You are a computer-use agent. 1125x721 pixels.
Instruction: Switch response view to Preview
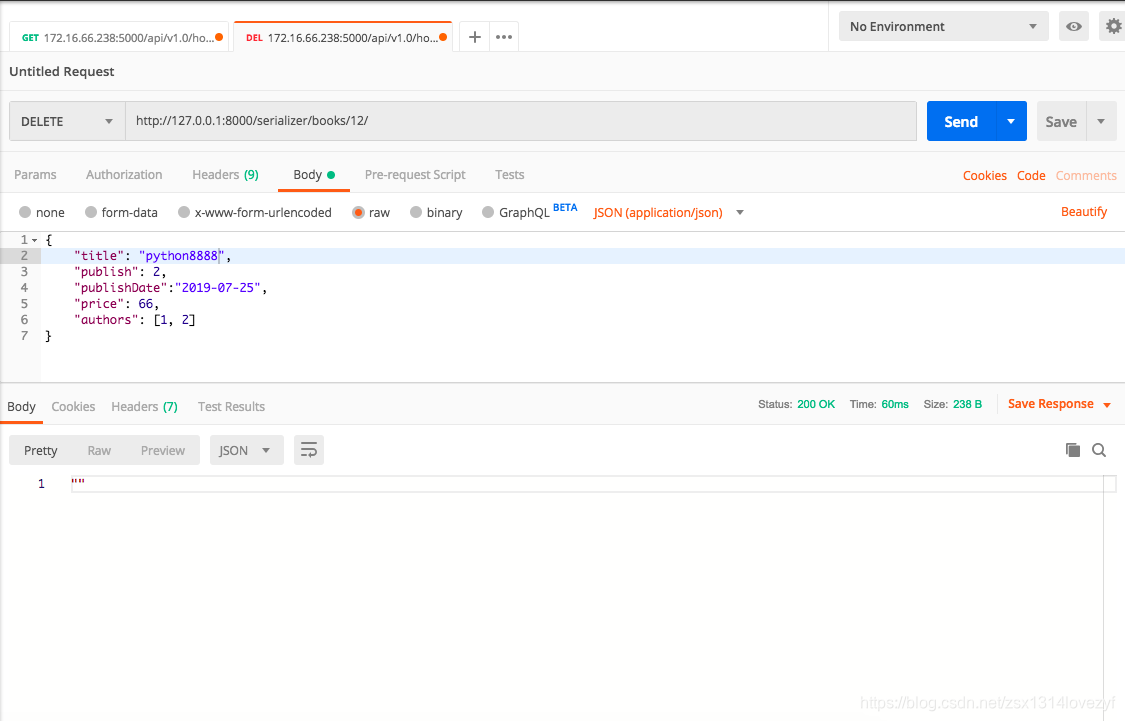[163, 450]
